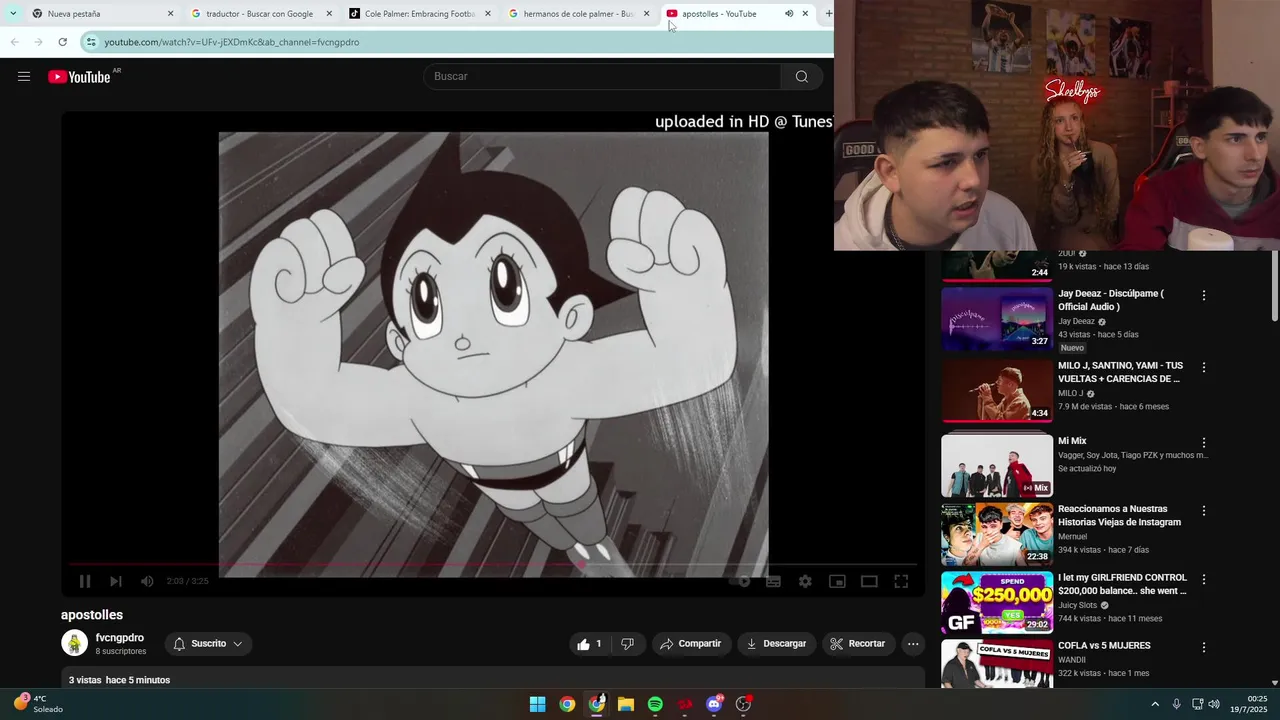Screen dimensions: 1280x720
Task: Open options menu for Reaccionamos video
Action: [1204, 511]
